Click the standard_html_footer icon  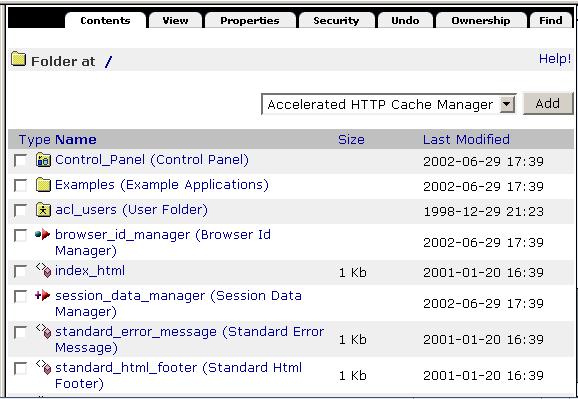tap(43, 367)
